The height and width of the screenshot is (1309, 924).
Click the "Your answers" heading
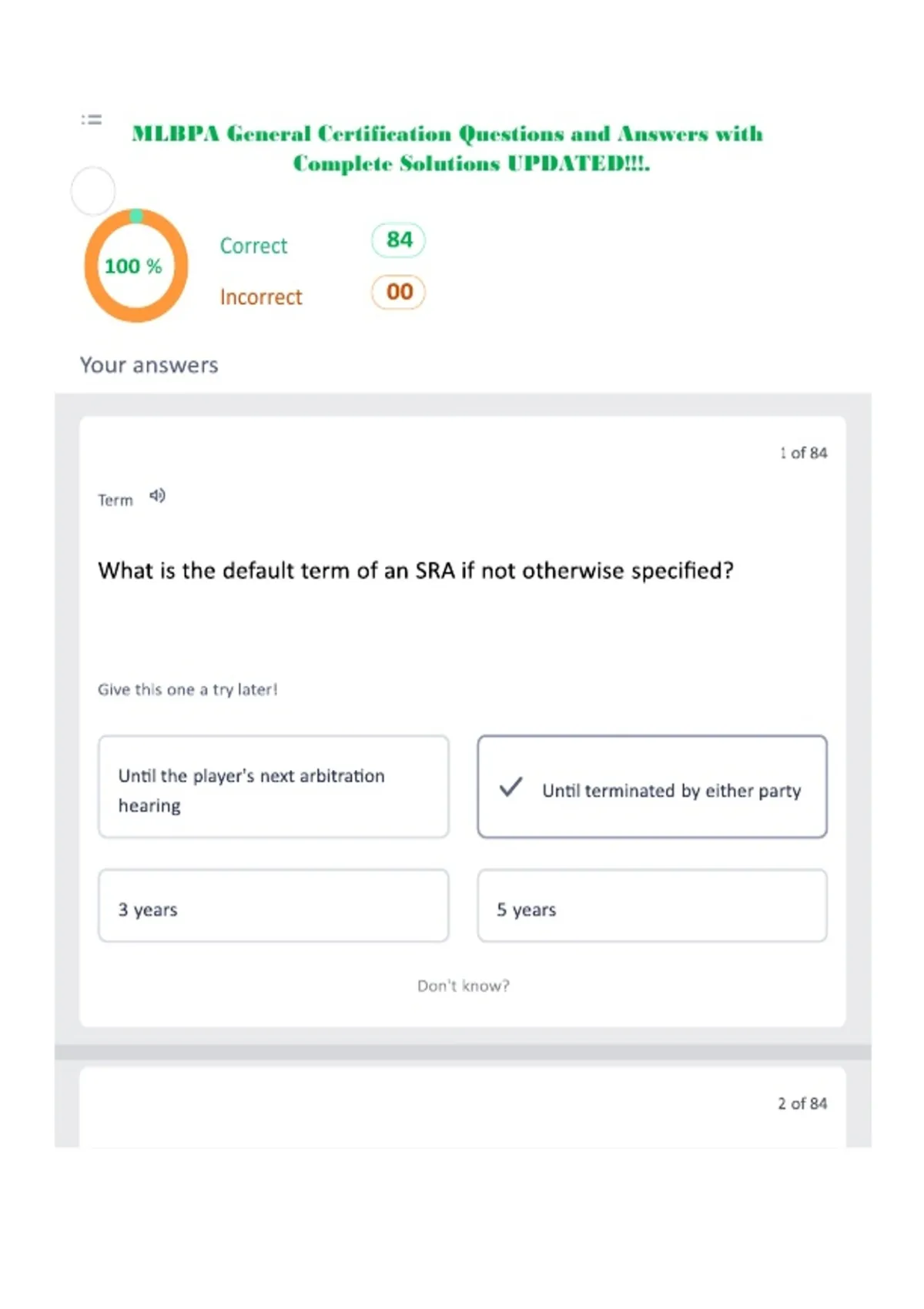(149, 365)
